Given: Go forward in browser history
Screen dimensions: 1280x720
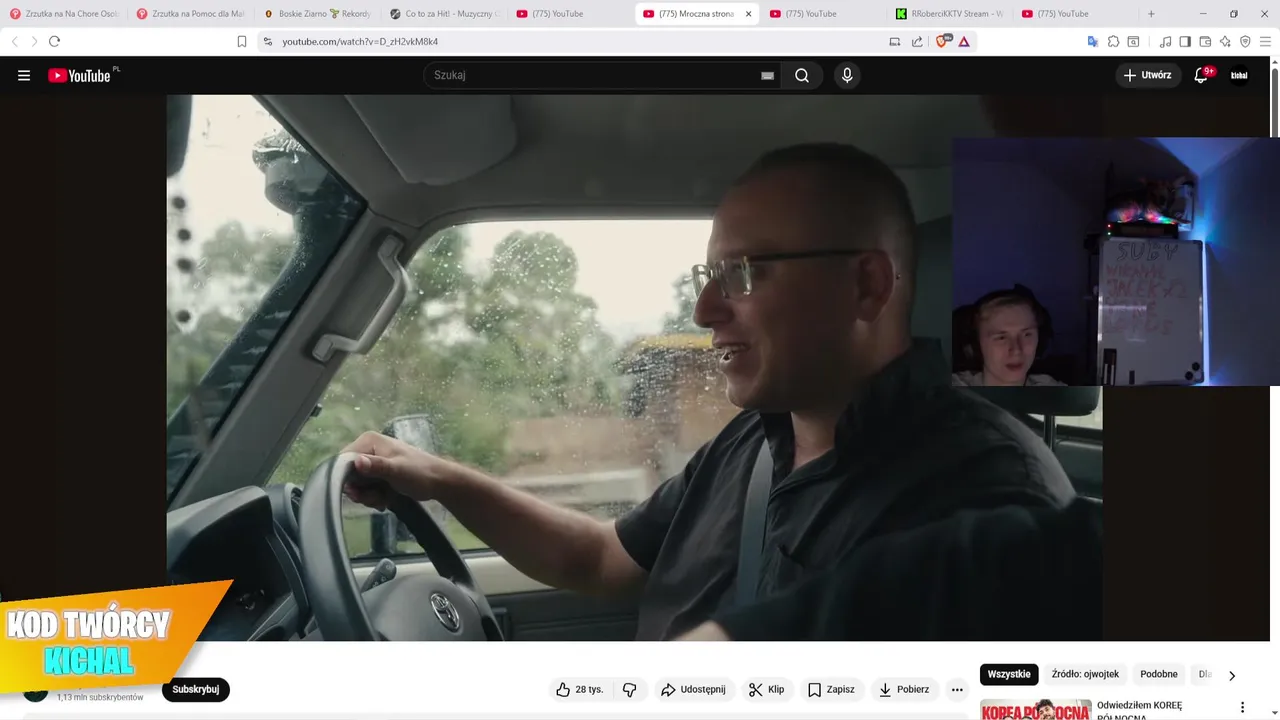Looking at the screenshot, I should point(33,41).
